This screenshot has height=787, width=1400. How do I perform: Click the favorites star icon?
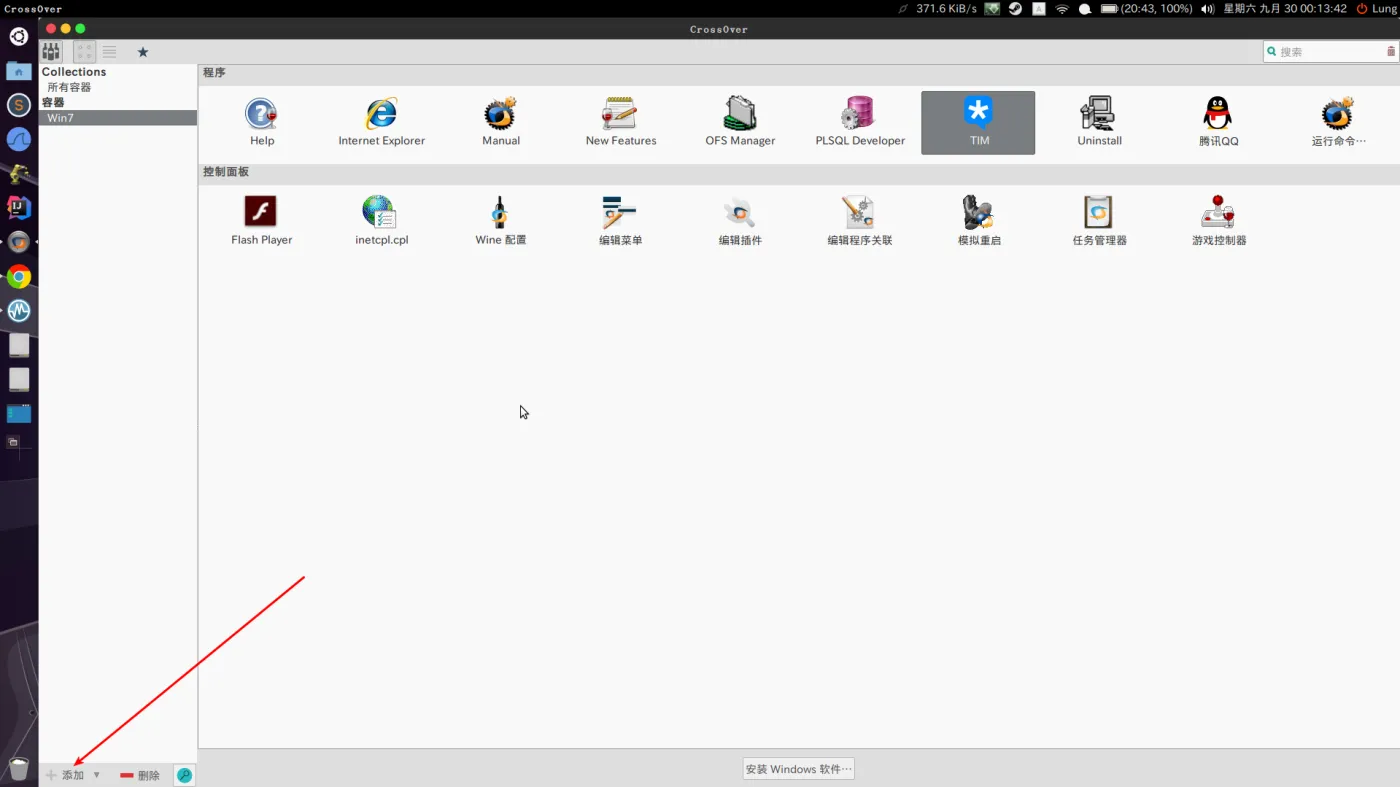pos(143,52)
